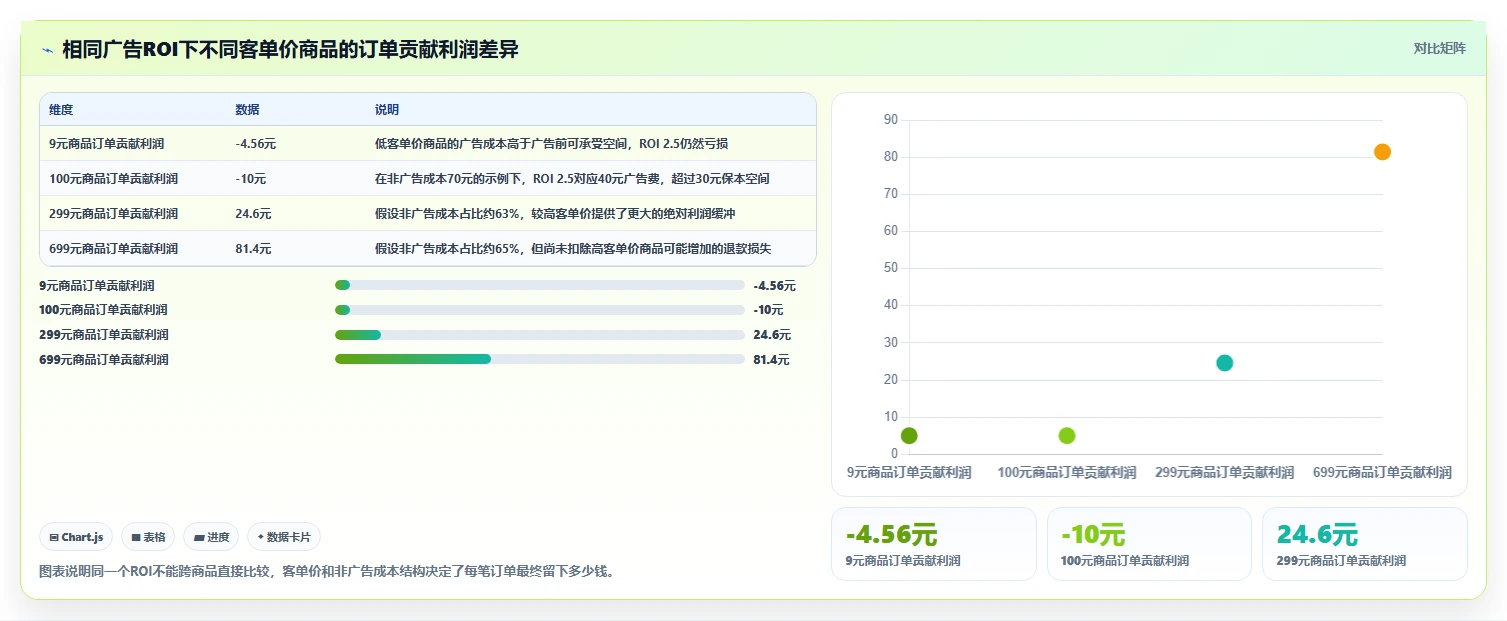Click the 维度 column header
The image size is (1507, 621).
click(61, 110)
